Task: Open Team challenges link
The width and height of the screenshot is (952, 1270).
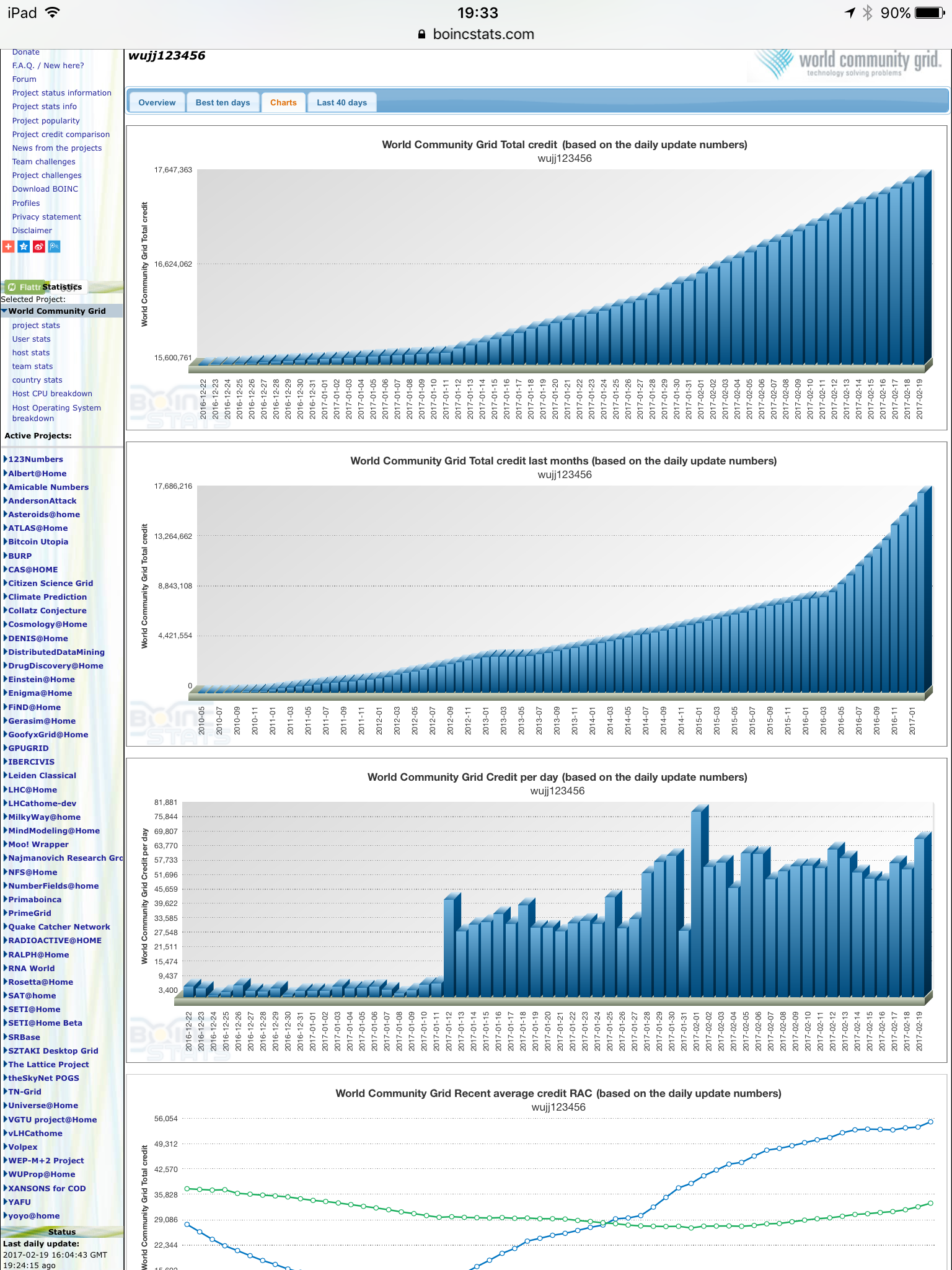Action: [43, 161]
